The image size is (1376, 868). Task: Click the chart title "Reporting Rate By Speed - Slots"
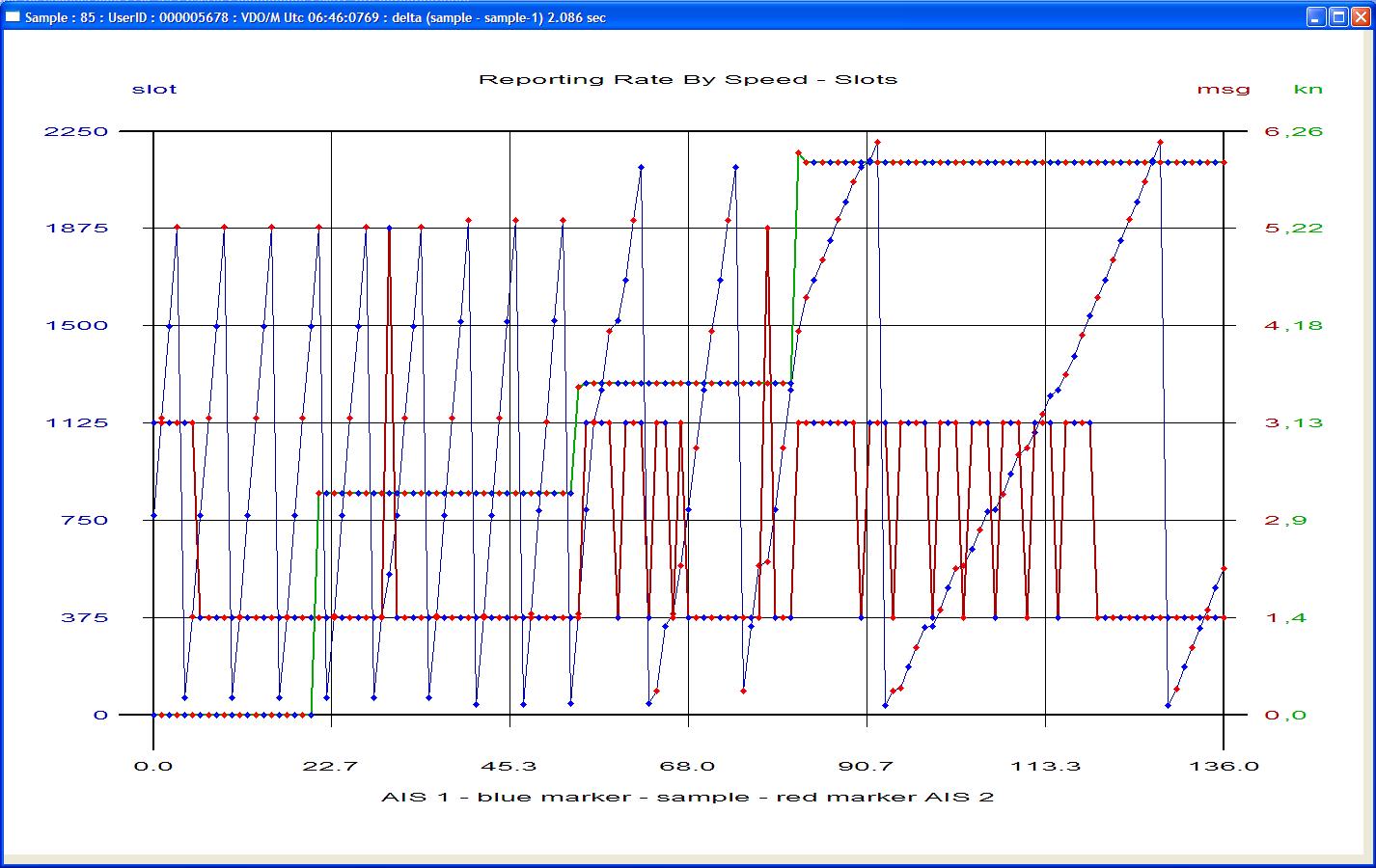coord(688,79)
